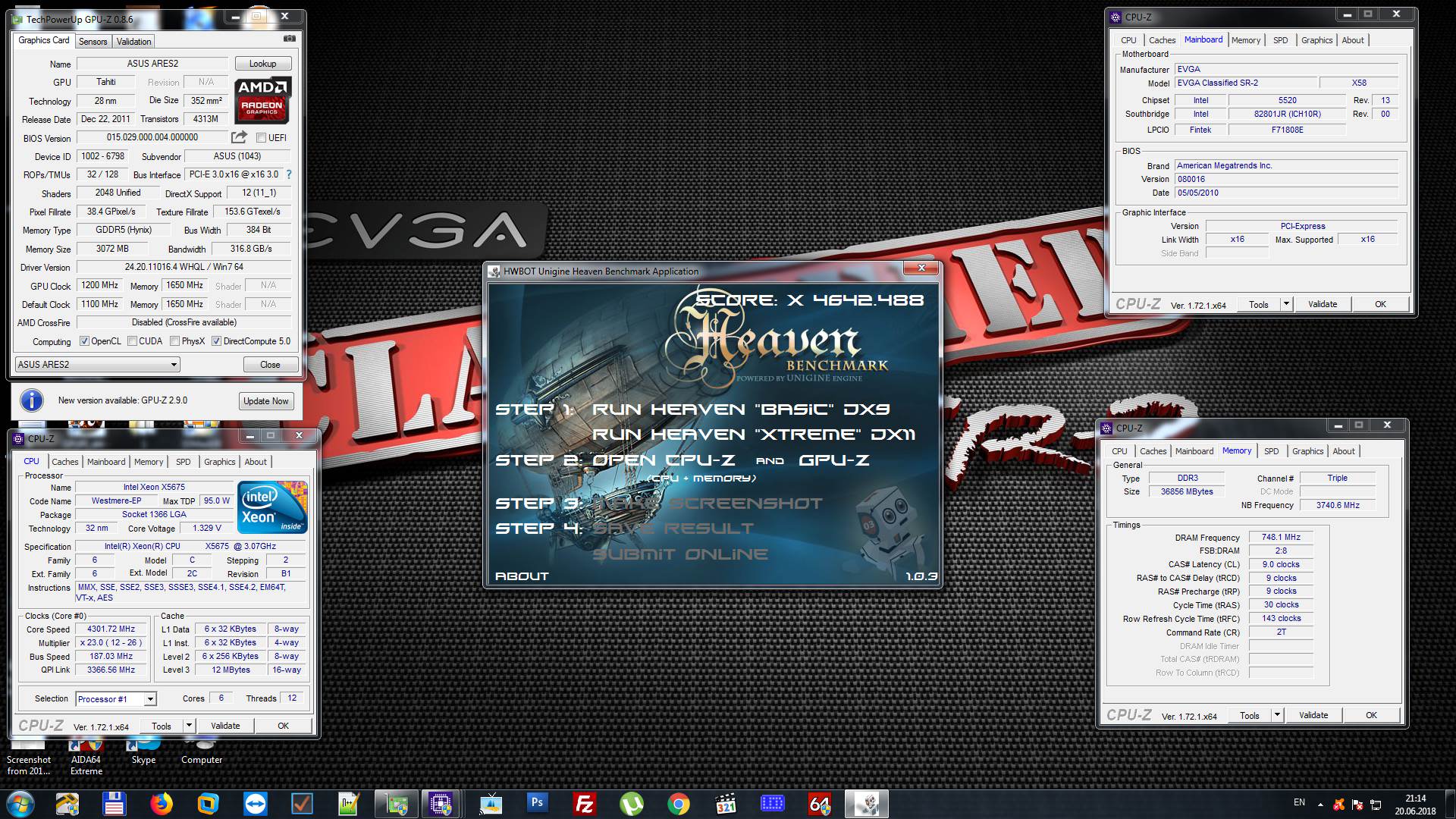Click the GPU Name field ASUS ARES2
This screenshot has height=819, width=1456.
tap(152, 64)
